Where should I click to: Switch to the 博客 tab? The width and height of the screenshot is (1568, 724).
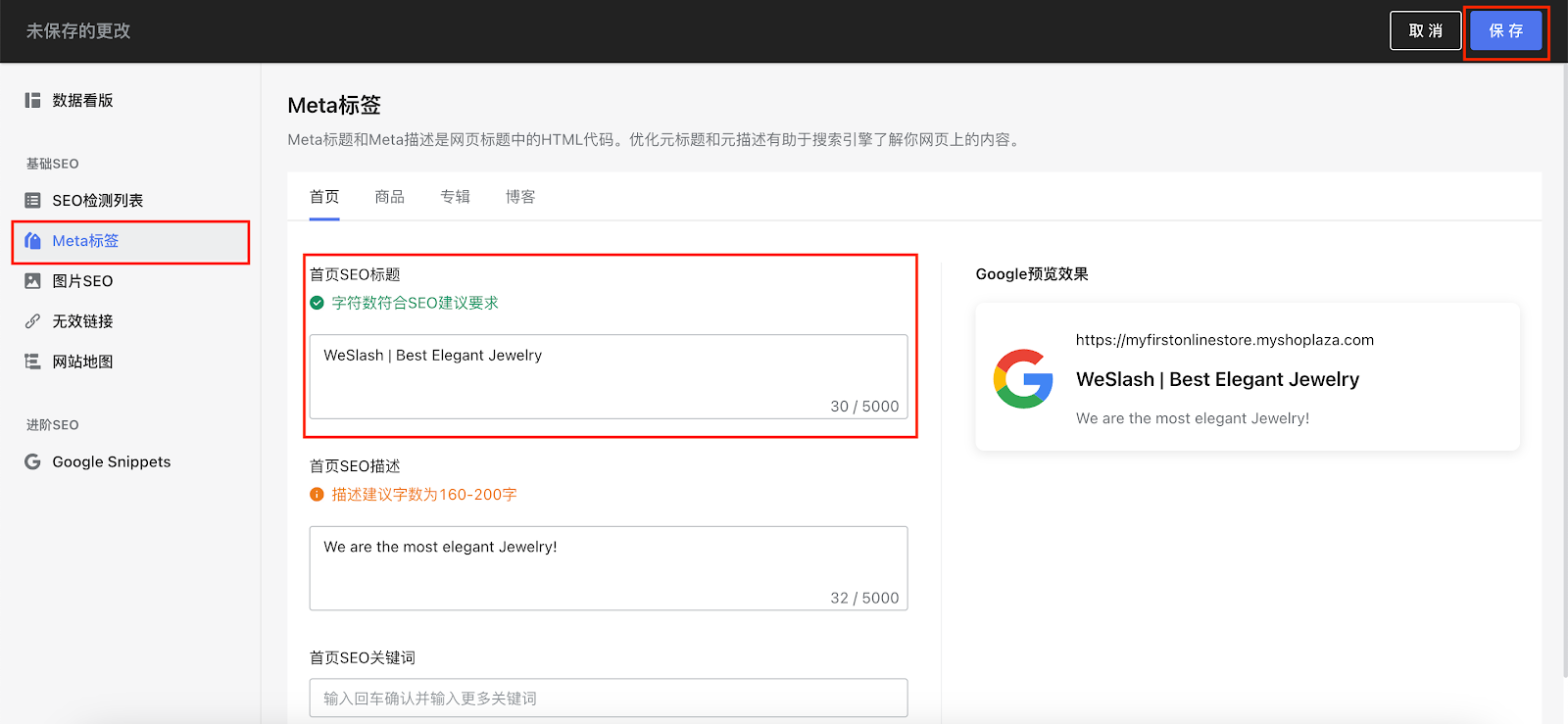520,197
